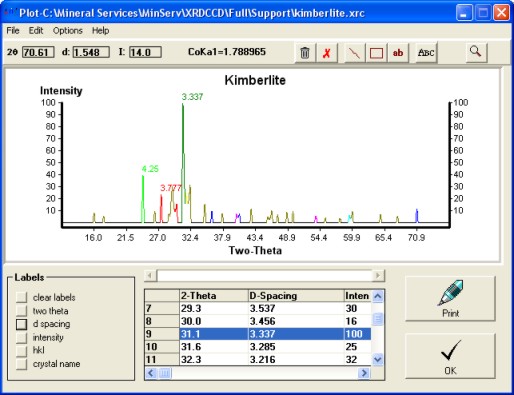Click the red X remove icon
This screenshot has height=395, width=514.
[x=327, y=53]
